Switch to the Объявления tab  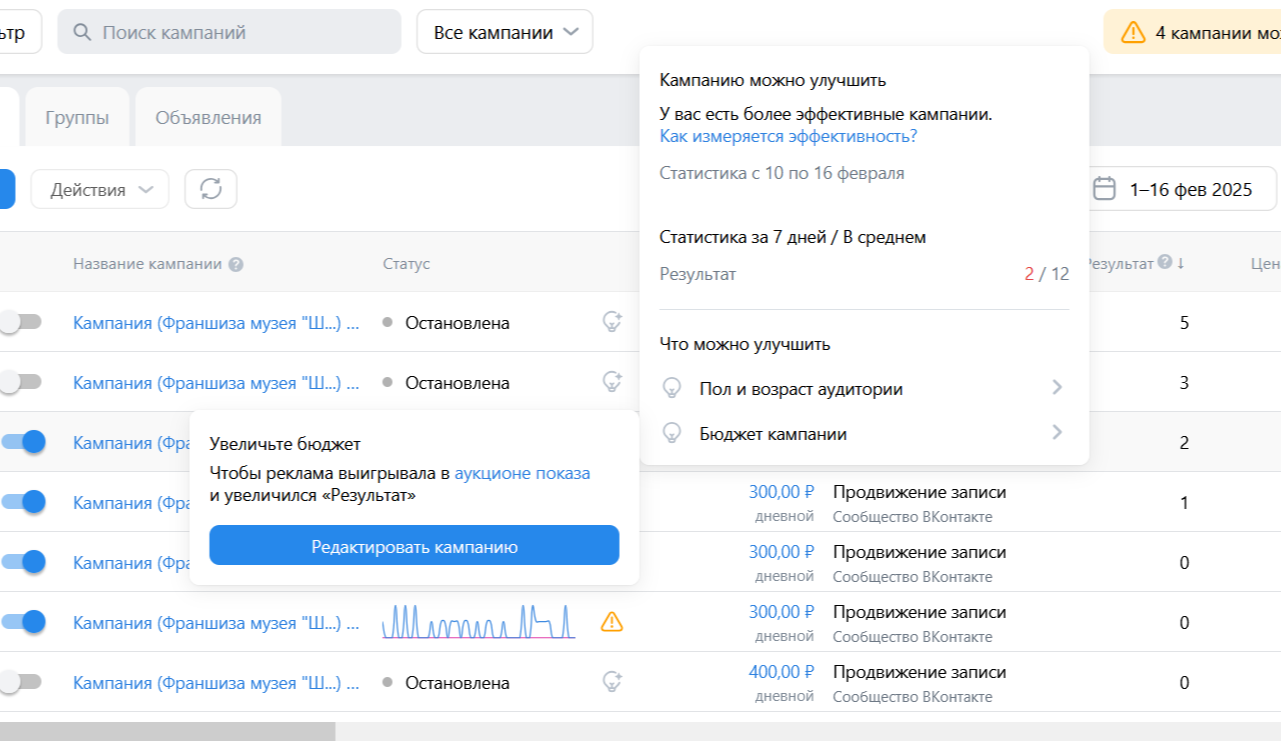click(x=208, y=117)
